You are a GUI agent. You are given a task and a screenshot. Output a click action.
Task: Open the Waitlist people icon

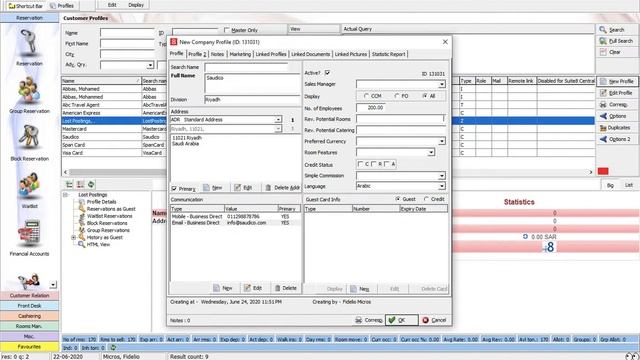coord(29,186)
